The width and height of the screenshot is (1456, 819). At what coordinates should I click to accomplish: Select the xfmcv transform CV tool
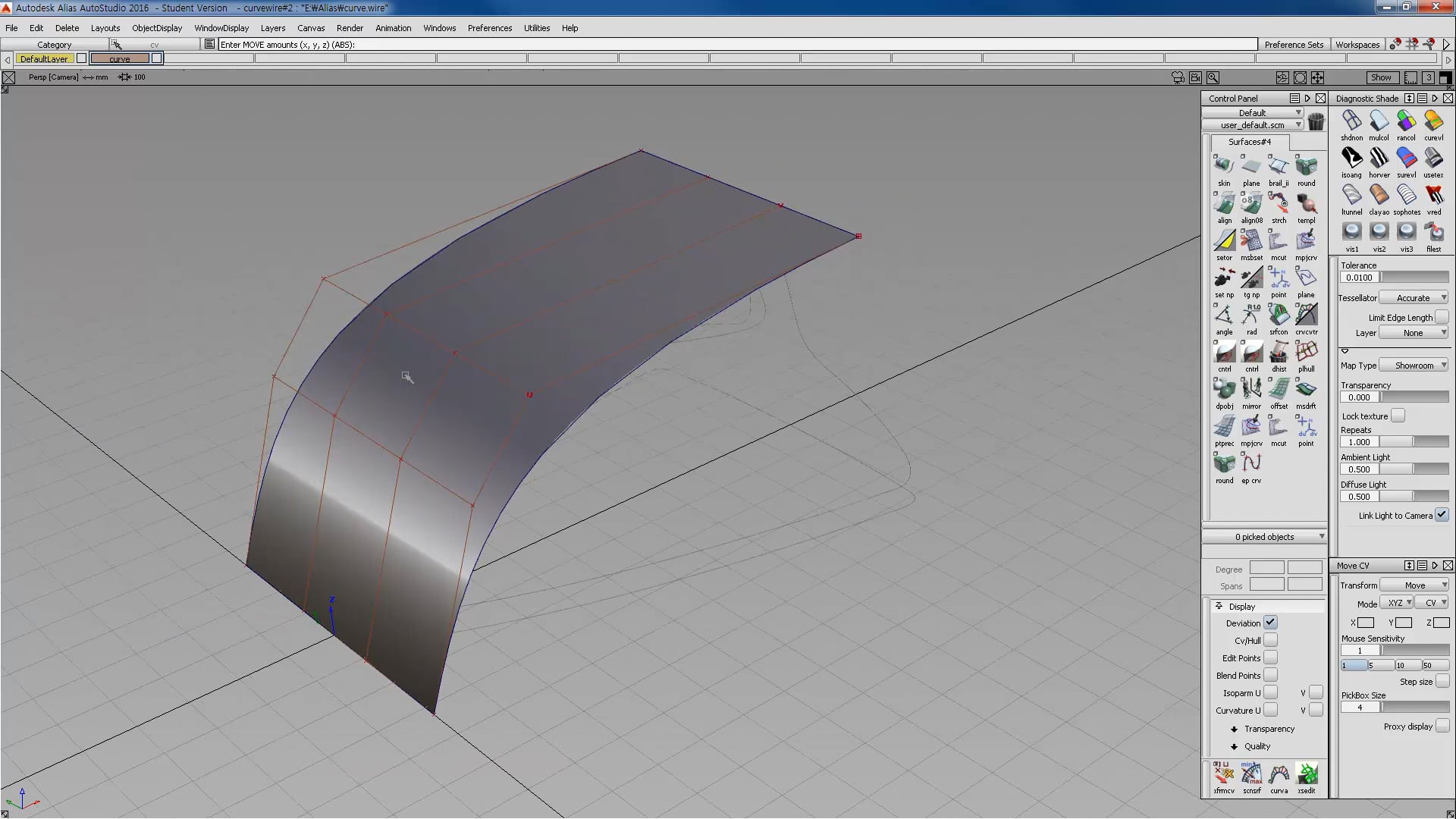tap(1223, 773)
